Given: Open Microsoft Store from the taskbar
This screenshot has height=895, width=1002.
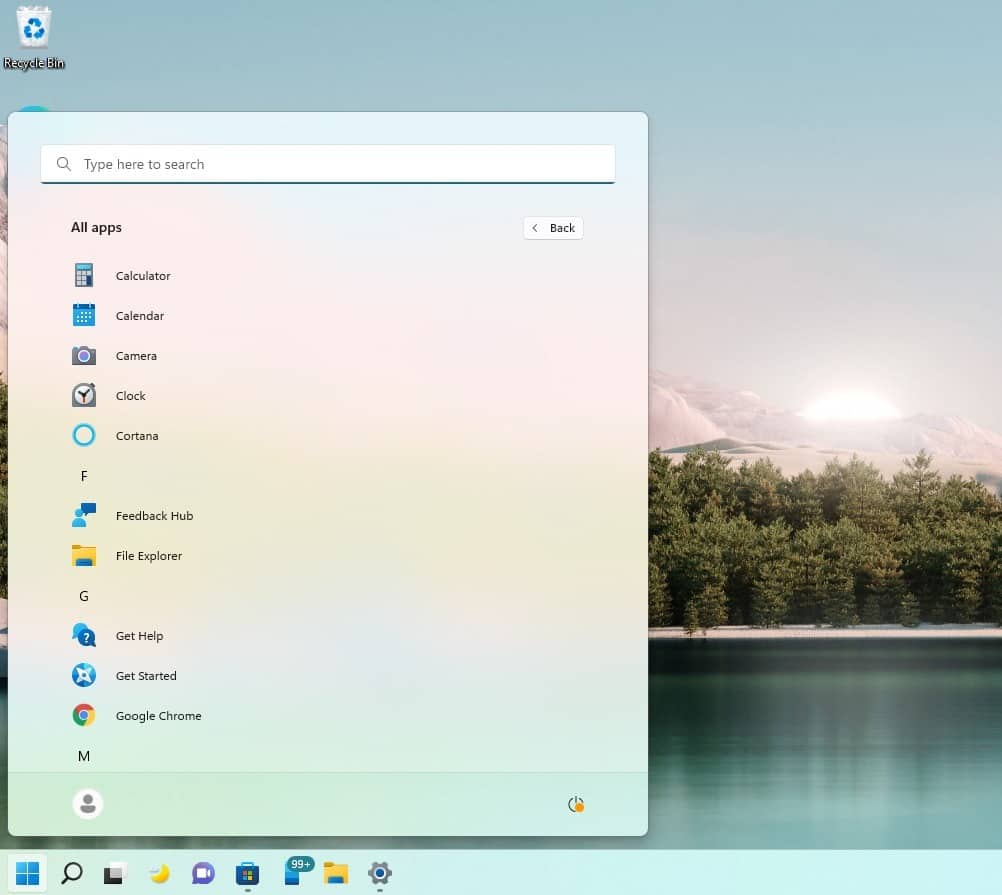Looking at the screenshot, I should point(247,873).
